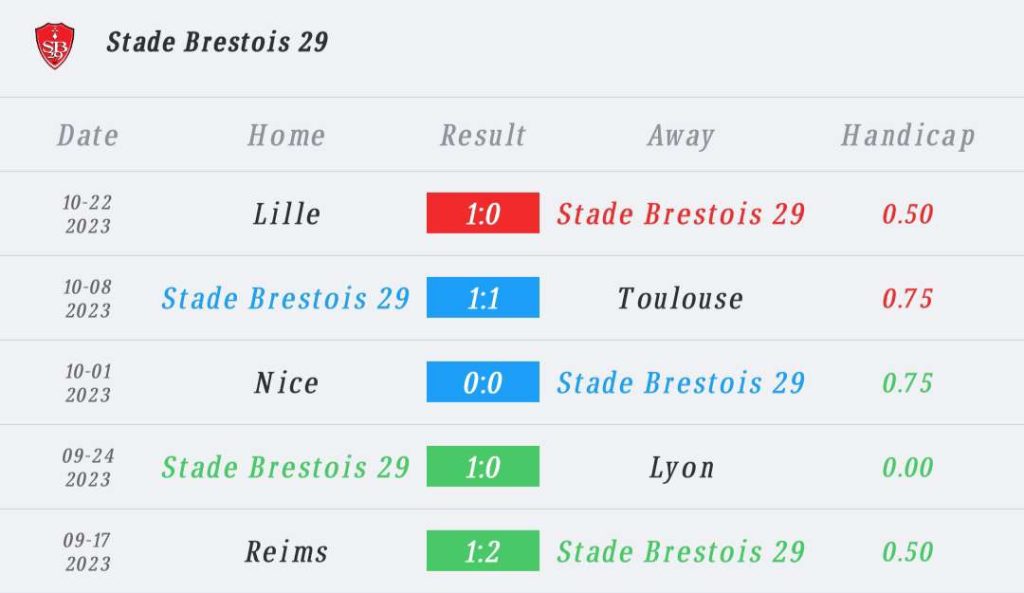Click the 0.00 handicap value
This screenshot has width=1024, height=593.
[907, 467]
